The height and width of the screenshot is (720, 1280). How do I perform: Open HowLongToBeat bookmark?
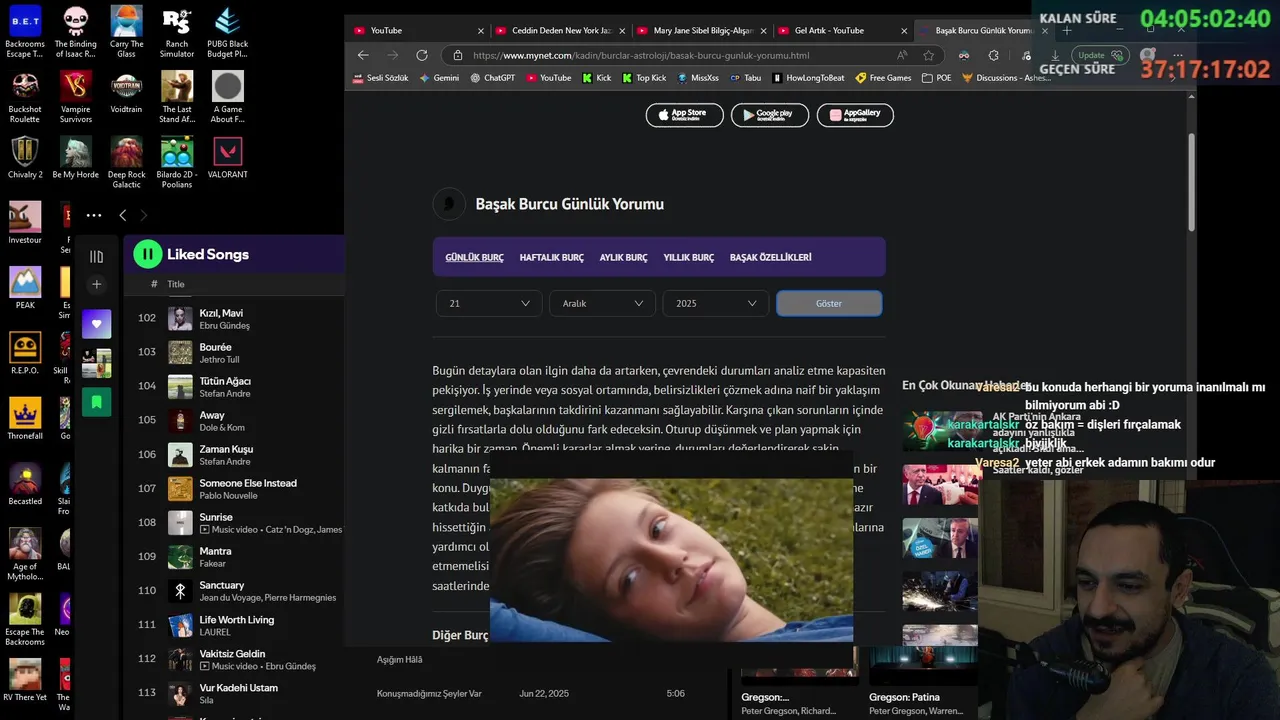click(808, 77)
